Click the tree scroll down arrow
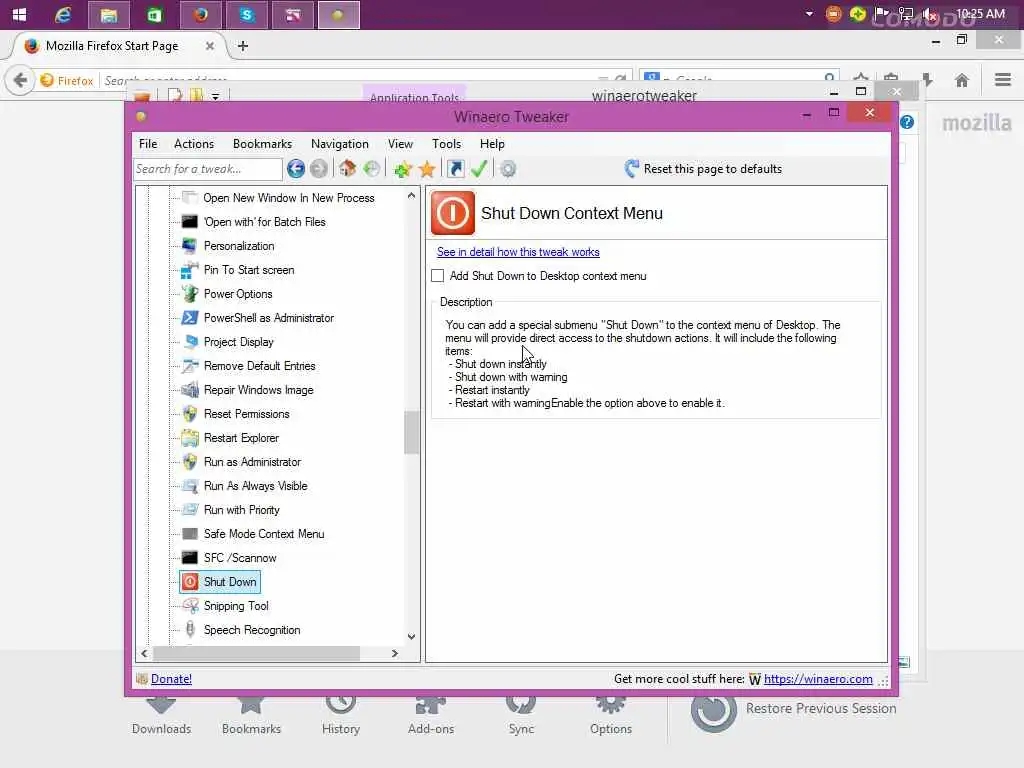This screenshot has width=1024, height=768. (x=411, y=637)
